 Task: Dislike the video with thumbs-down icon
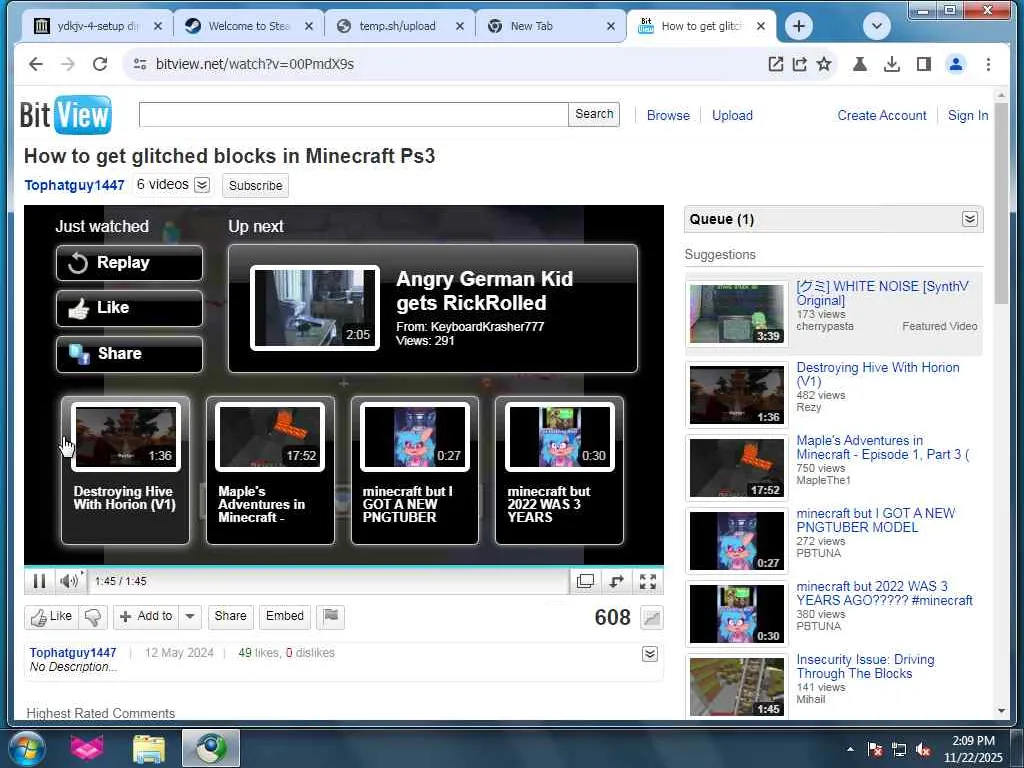click(x=93, y=616)
